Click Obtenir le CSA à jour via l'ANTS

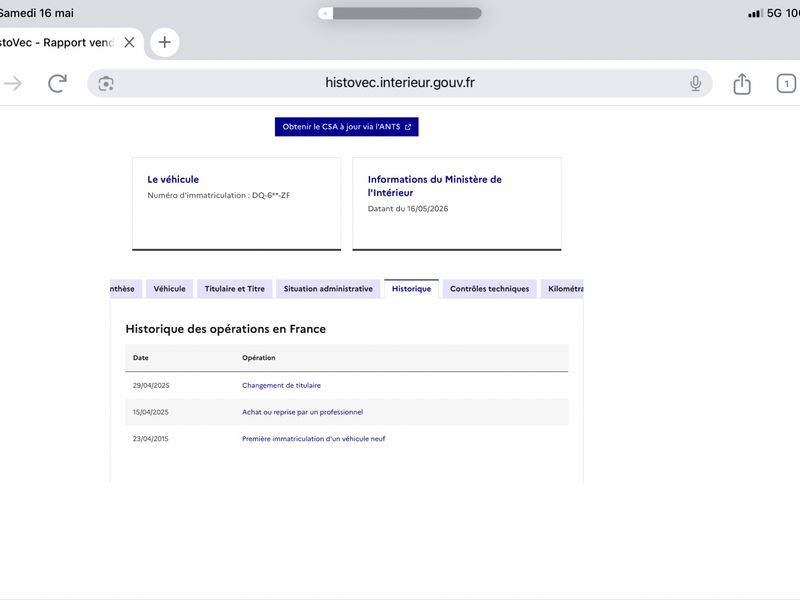pyautogui.click(x=346, y=127)
